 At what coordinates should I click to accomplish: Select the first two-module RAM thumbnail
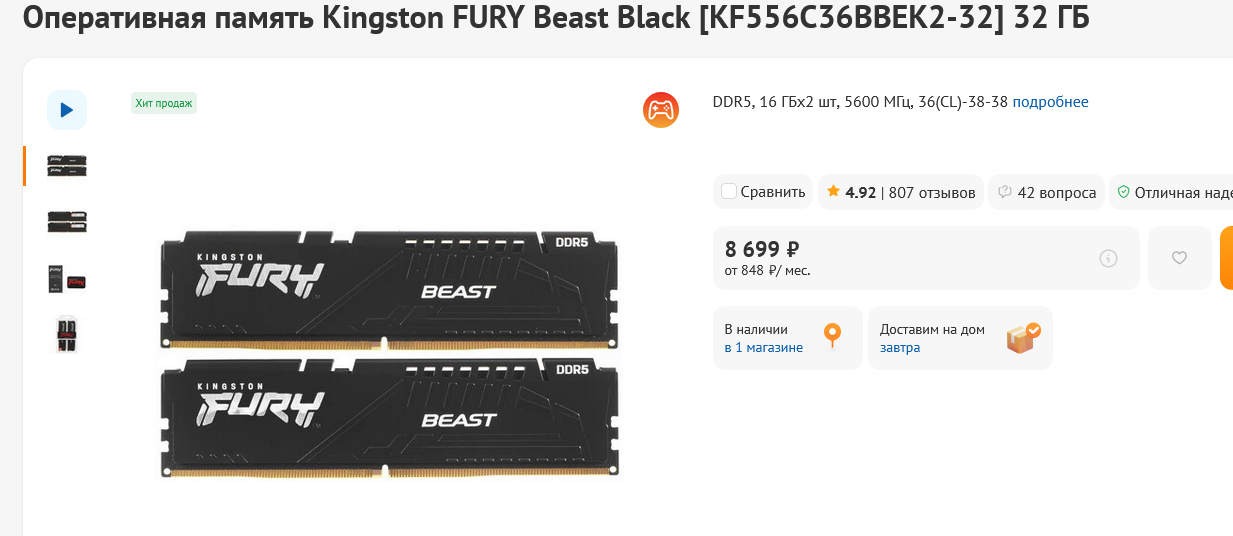pos(67,166)
